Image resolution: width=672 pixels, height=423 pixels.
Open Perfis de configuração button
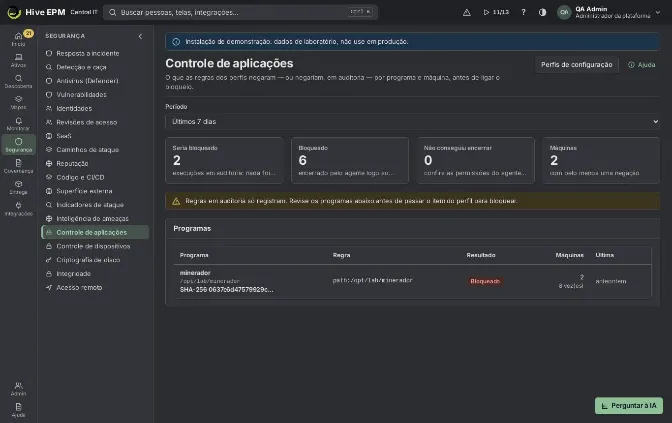576,65
